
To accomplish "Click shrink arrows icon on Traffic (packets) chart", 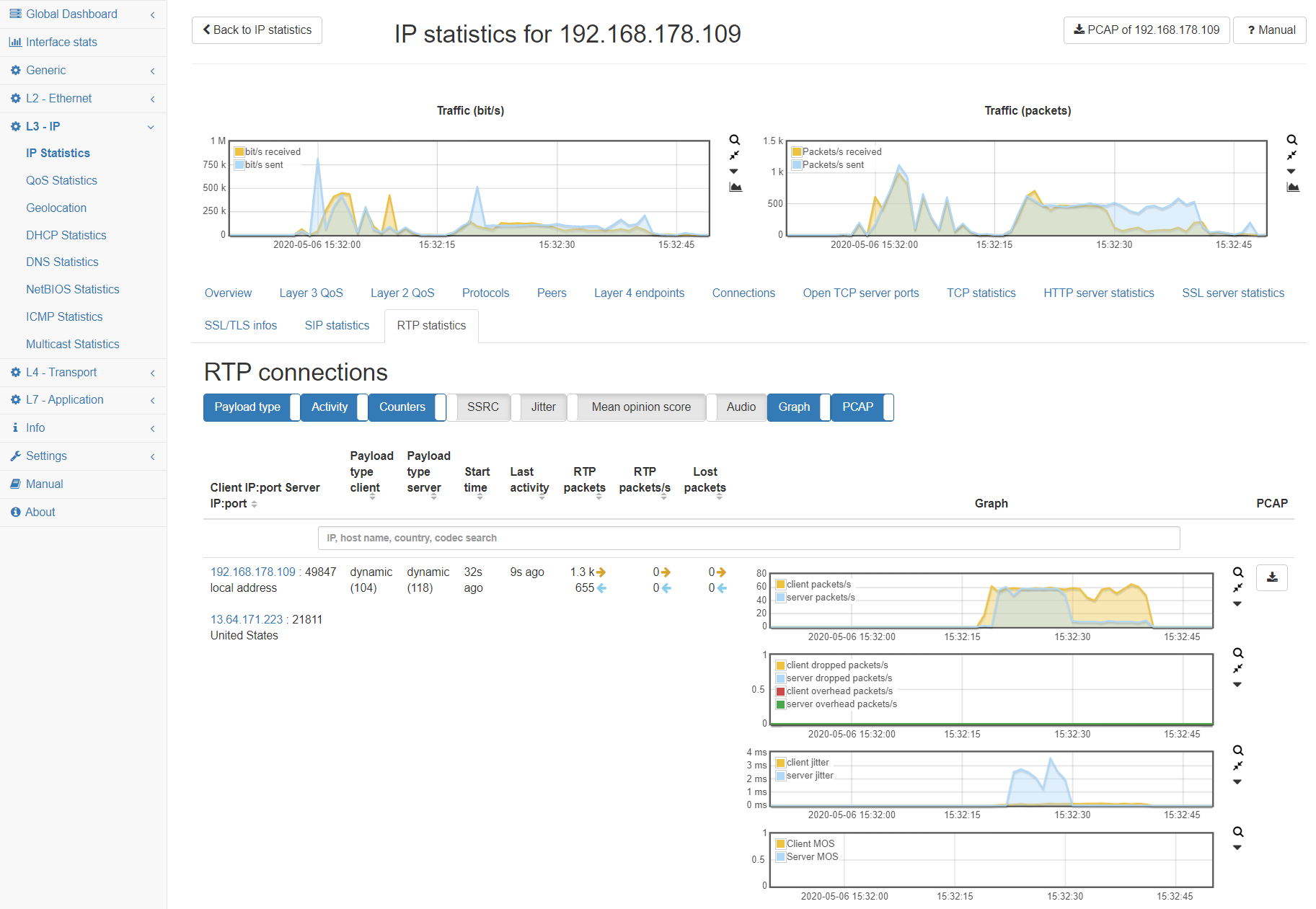I will pos(1292,156).
